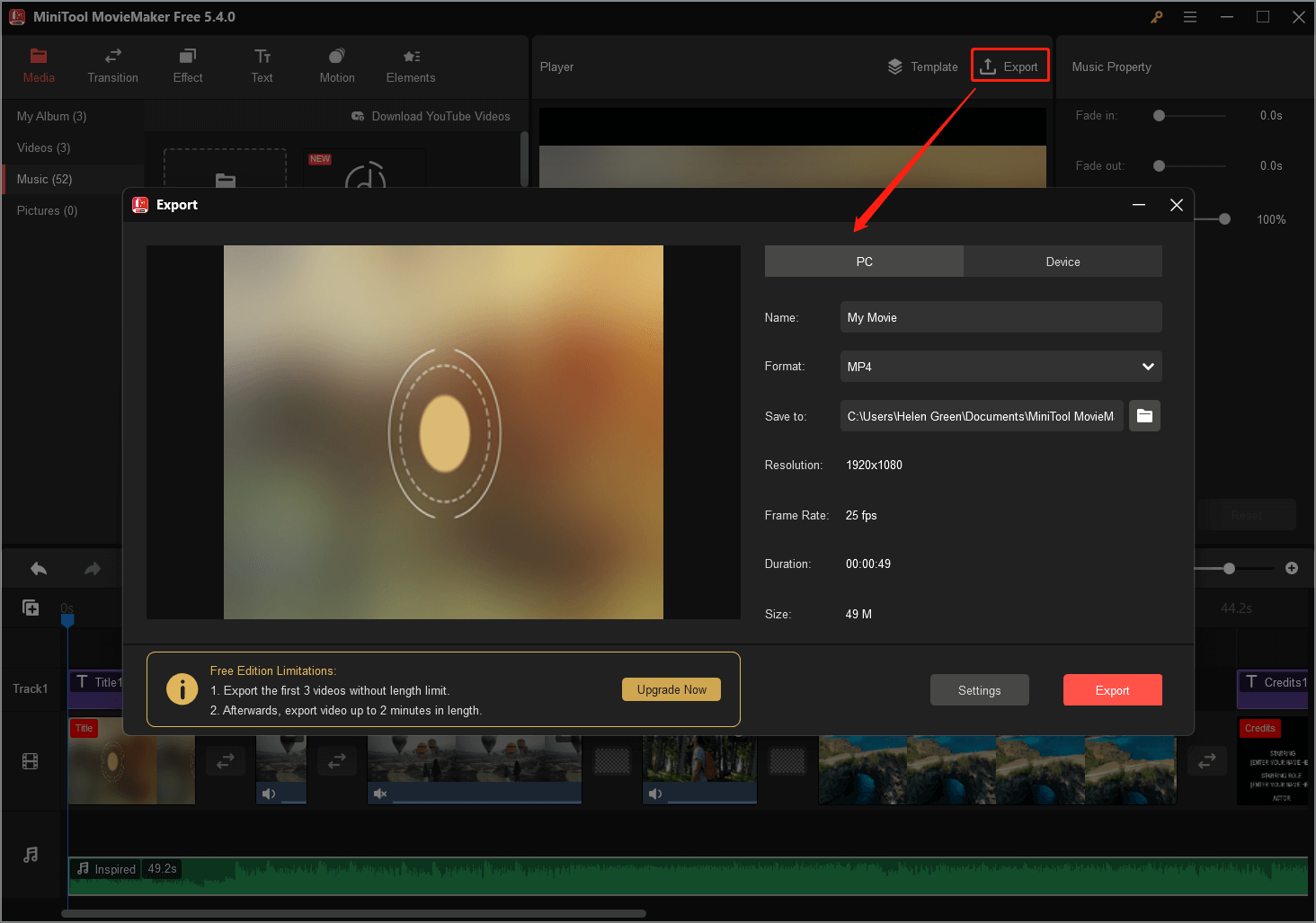Click the export preview thumbnail
1316x923 pixels.
[443, 432]
